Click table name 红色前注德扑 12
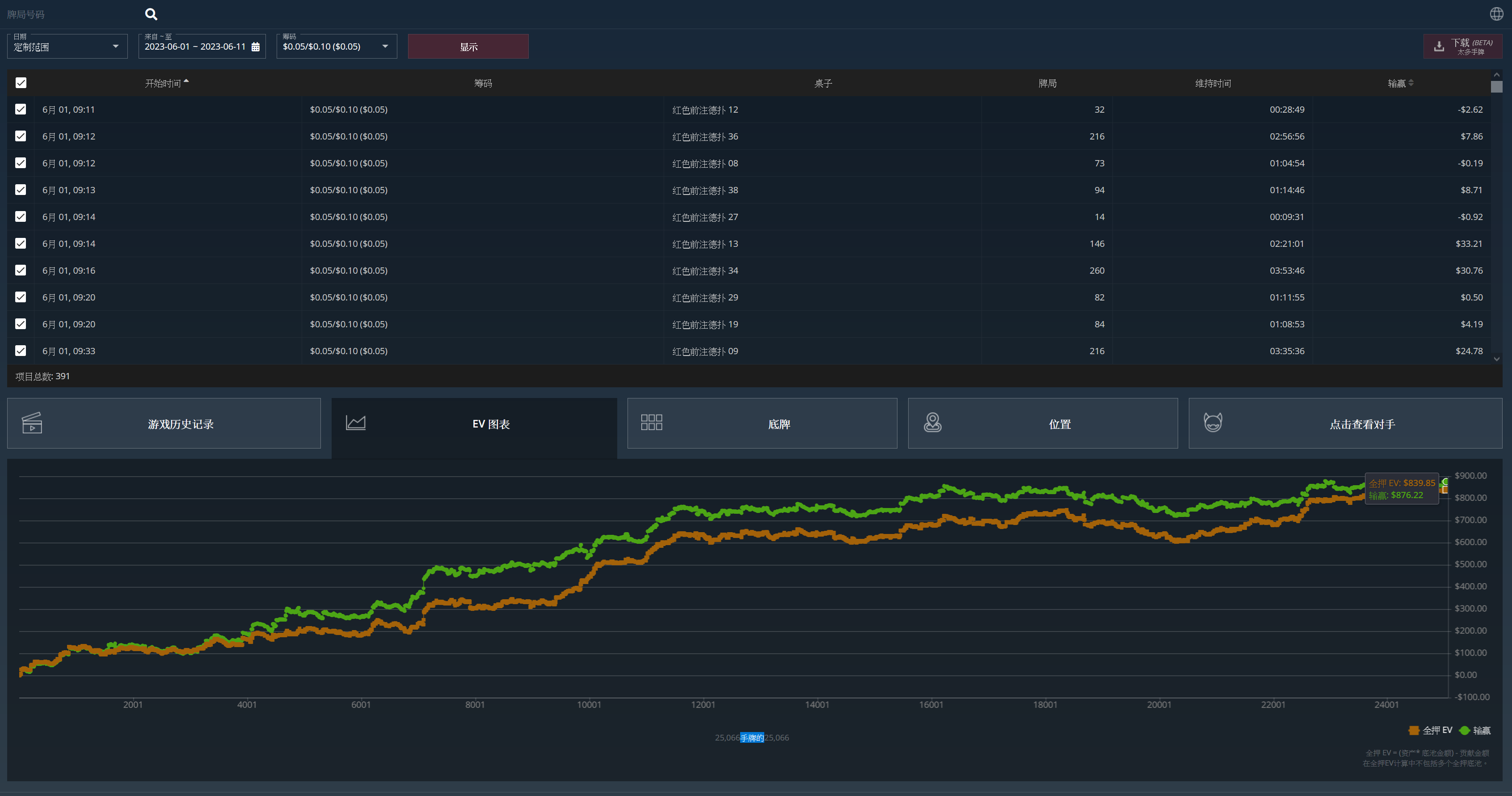1512x796 pixels. pos(705,110)
